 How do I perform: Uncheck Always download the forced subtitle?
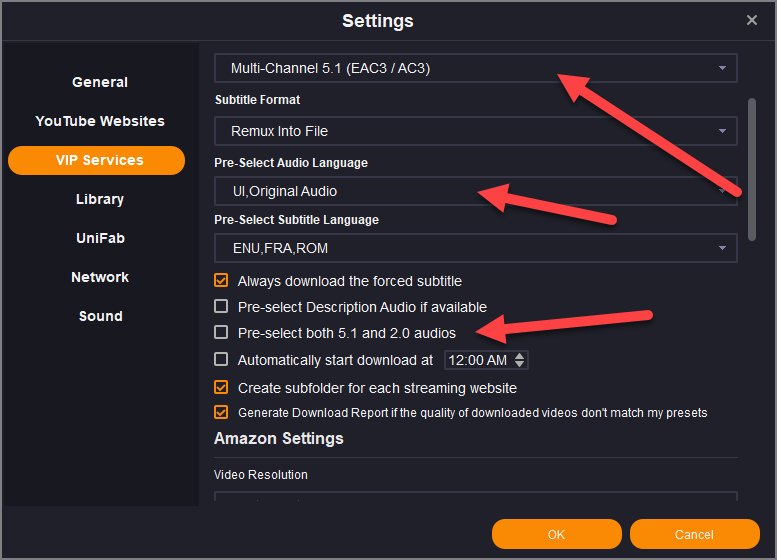(x=222, y=281)
